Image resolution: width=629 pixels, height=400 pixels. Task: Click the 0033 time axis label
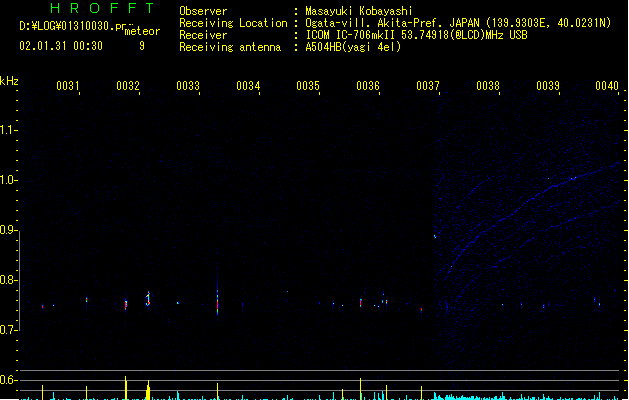click(188, 85)
